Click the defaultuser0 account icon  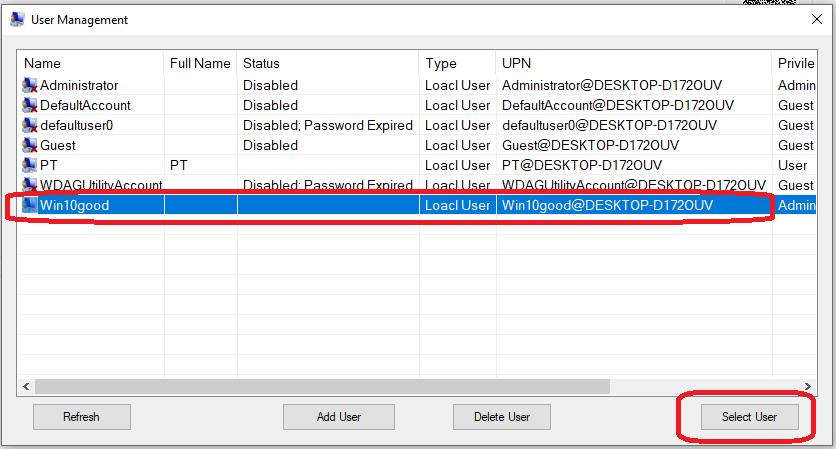click(x=29, y=126)
